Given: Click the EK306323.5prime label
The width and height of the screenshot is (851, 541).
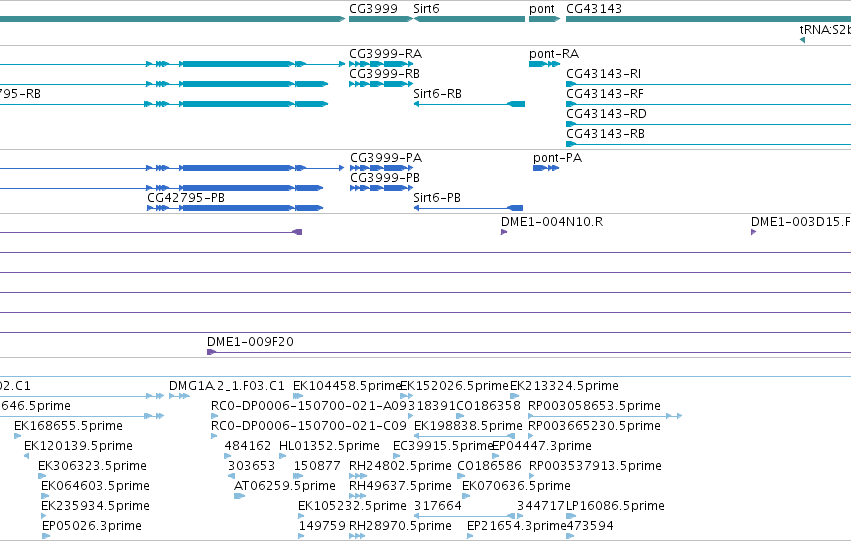Looking at the screenshot, I should [x=92, y=466].
